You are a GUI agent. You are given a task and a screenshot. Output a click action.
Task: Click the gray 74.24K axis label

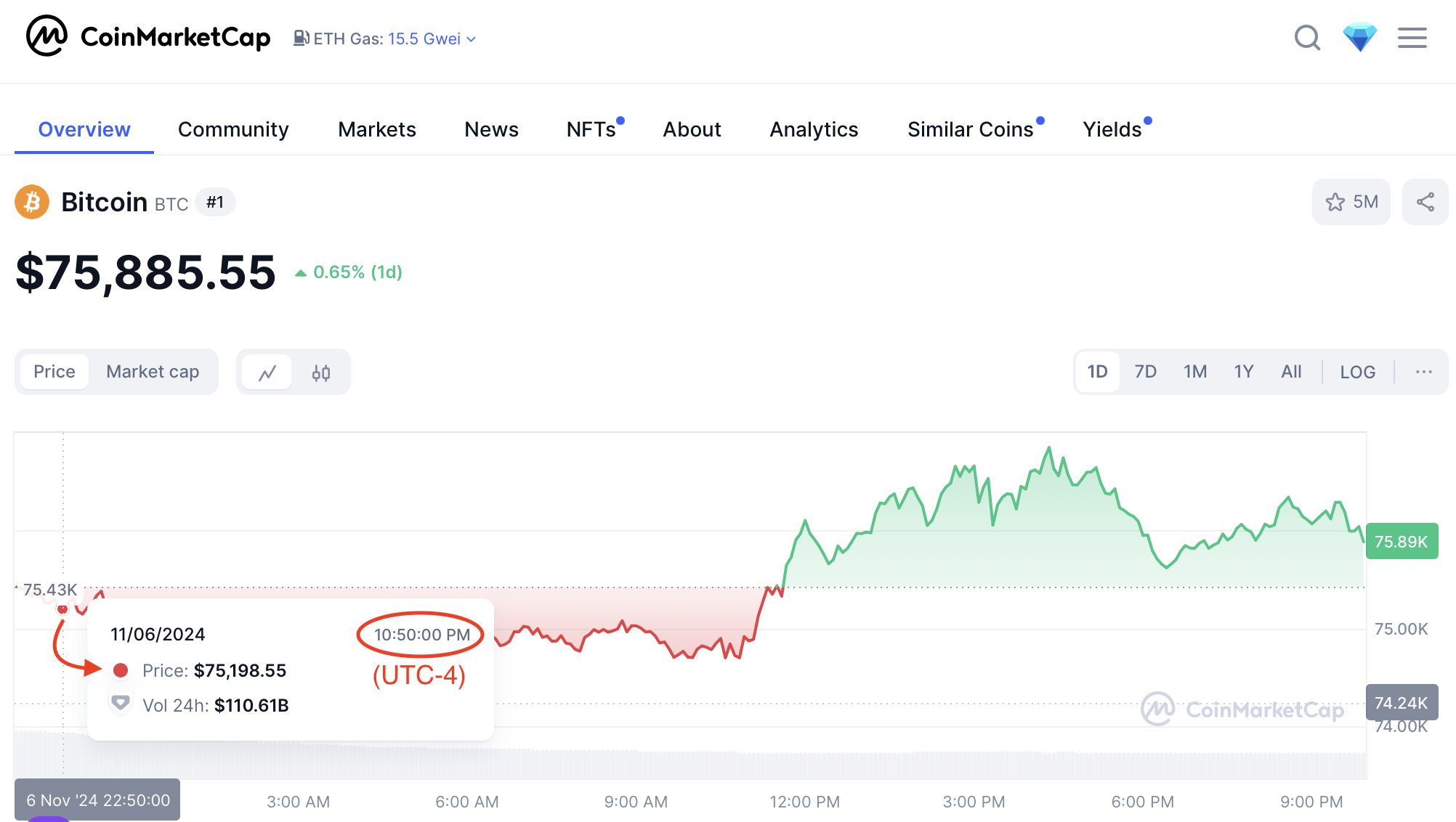click(x=1402, y=702)
